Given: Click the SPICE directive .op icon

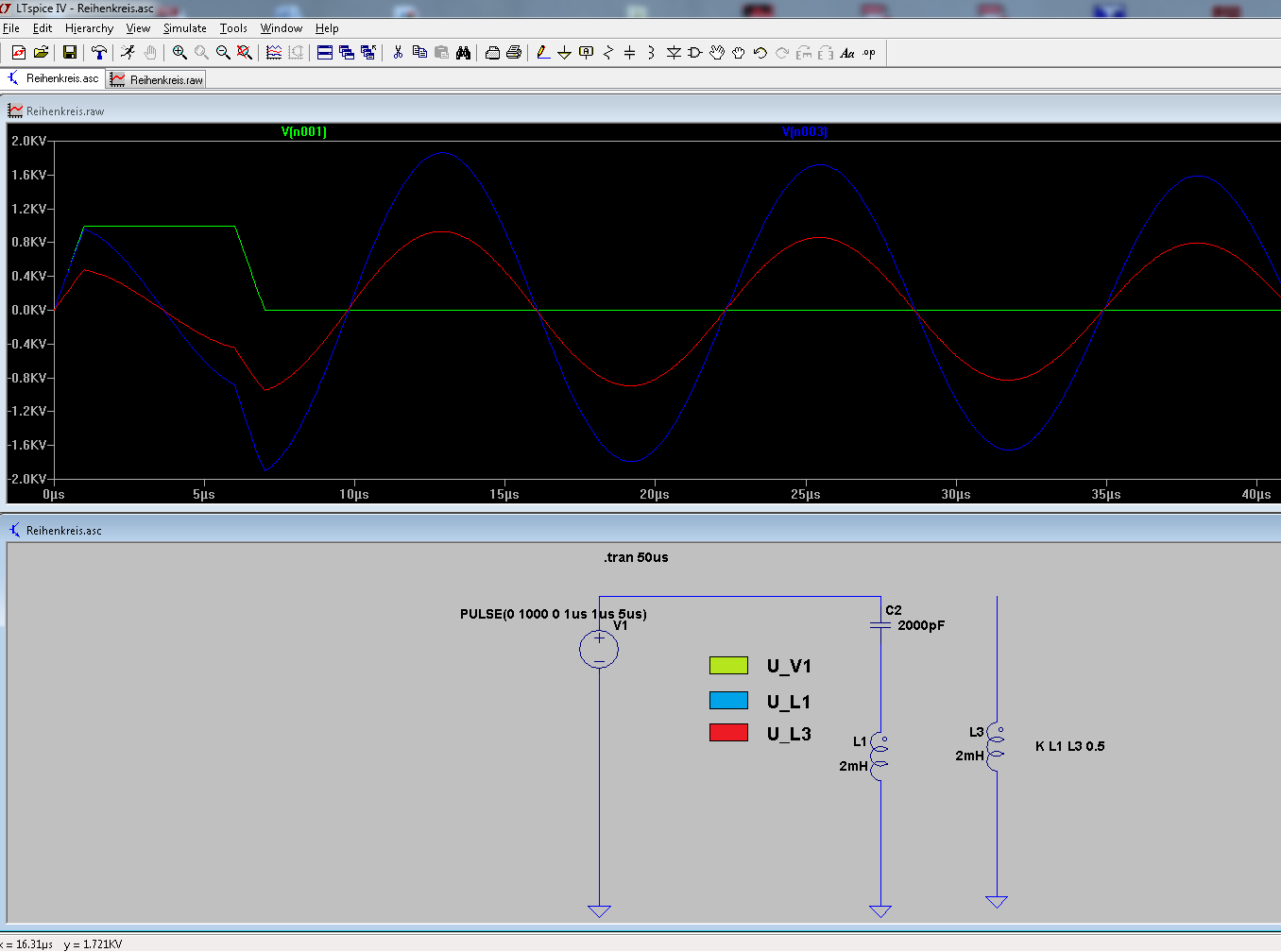Looking at the screenshot, I should pyautogui.click(x=869, y=53).
